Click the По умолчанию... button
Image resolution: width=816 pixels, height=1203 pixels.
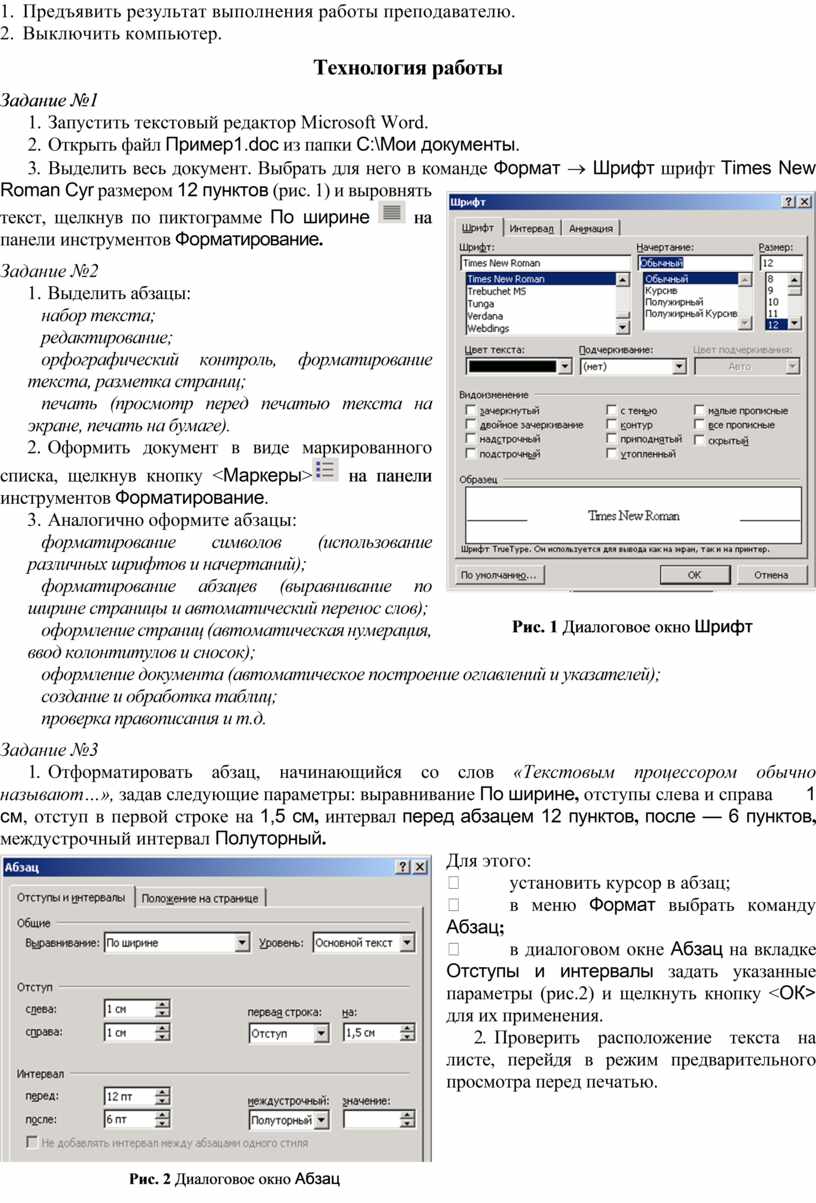pos(501,575)
